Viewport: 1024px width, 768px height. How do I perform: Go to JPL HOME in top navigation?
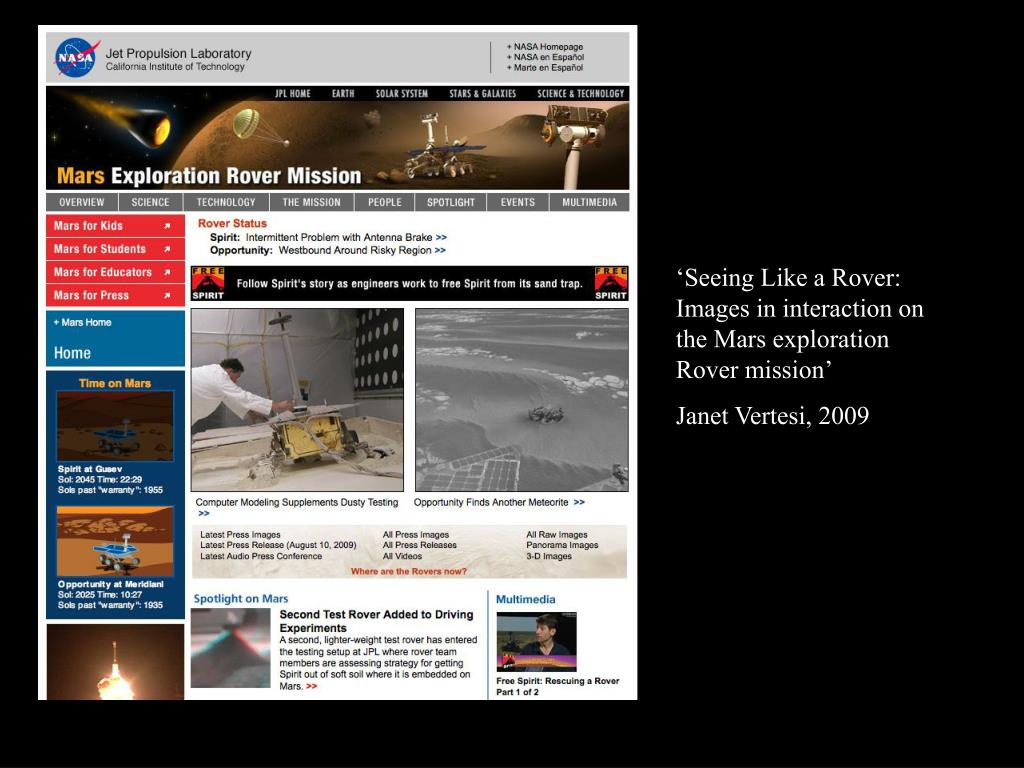(293, 93)
